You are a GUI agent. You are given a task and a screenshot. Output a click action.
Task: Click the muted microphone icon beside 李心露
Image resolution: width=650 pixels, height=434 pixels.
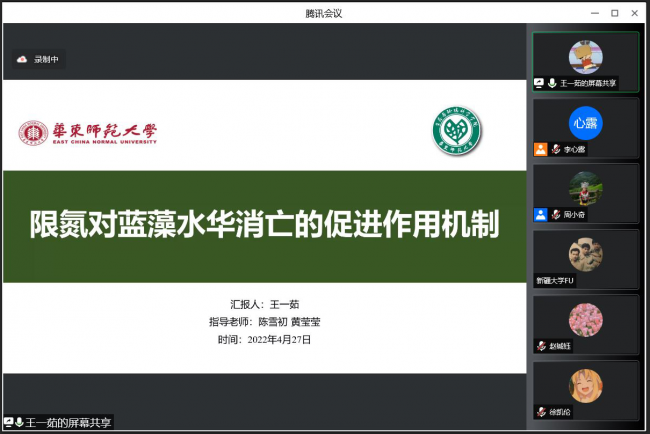pos(555,149)
